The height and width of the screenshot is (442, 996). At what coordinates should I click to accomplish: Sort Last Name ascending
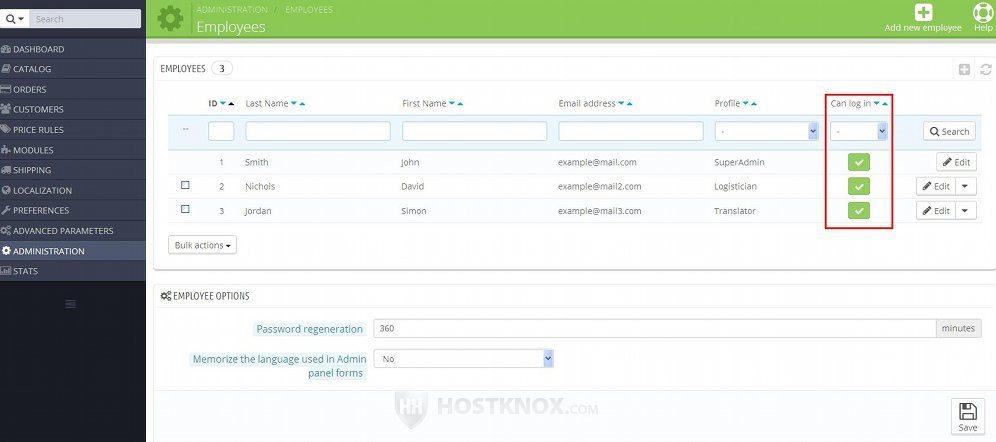point(302,104)
